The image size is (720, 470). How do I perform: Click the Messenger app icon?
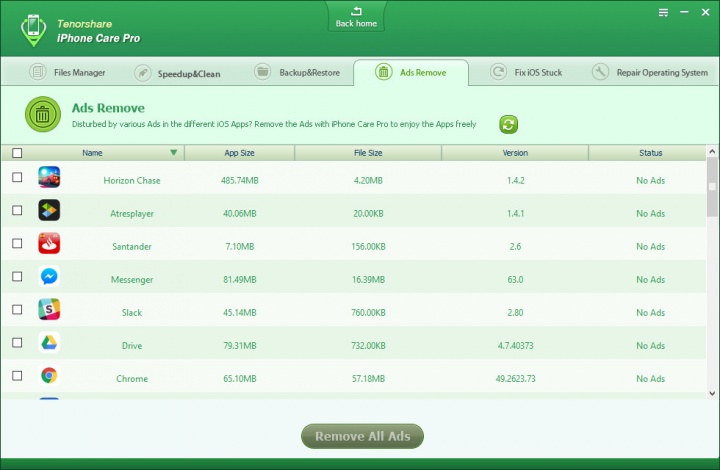coord(49,276)
